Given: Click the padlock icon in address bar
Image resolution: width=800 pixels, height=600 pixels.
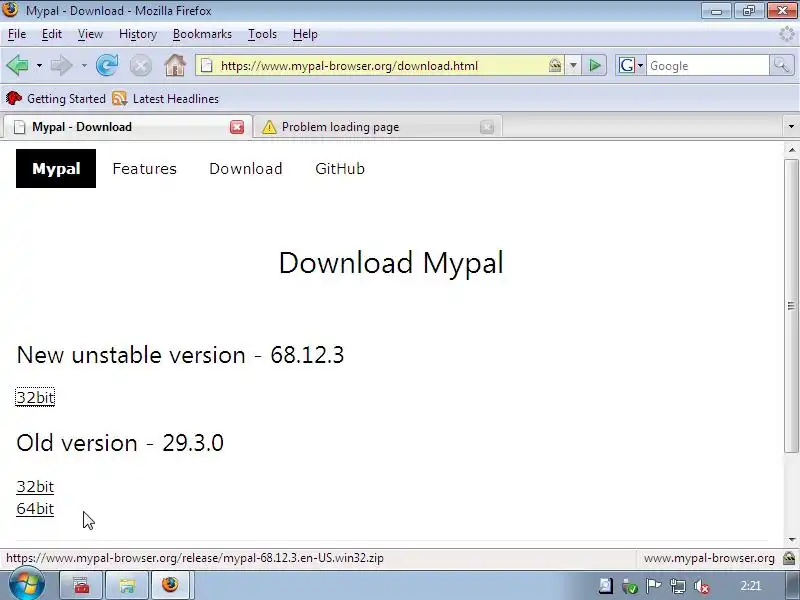Looking at the screenshot, I should pos(555,65).
